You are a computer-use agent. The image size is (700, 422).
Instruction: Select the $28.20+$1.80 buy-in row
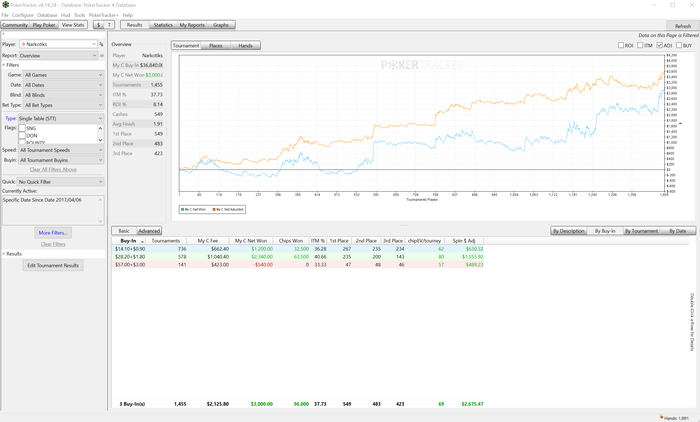[297, 257]
